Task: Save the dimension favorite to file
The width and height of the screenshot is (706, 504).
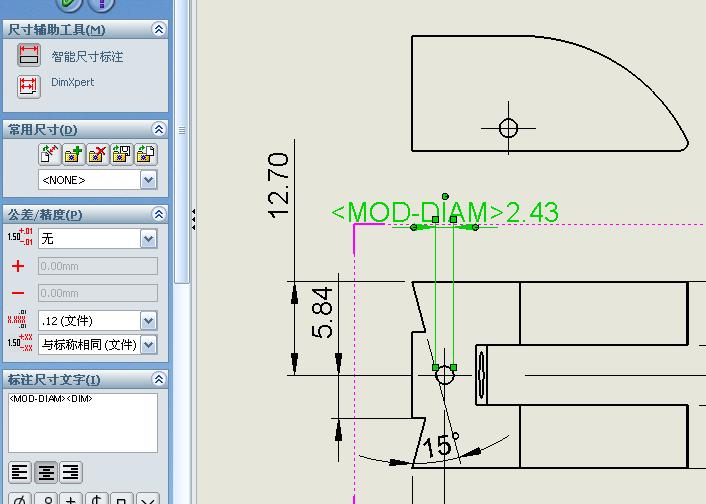Action: 122,154
